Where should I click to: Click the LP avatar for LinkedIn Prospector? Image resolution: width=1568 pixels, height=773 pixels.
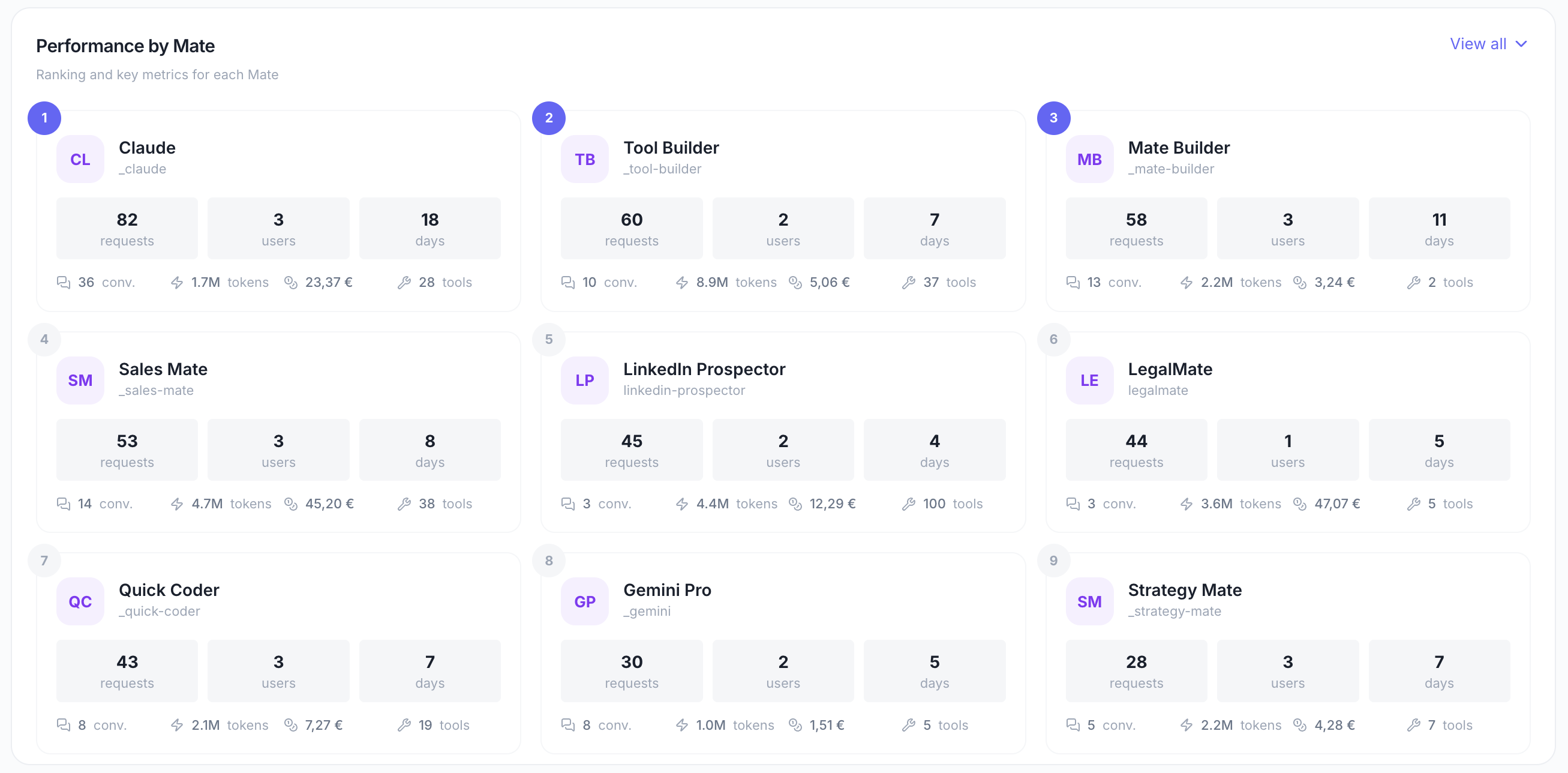point(584,380)
